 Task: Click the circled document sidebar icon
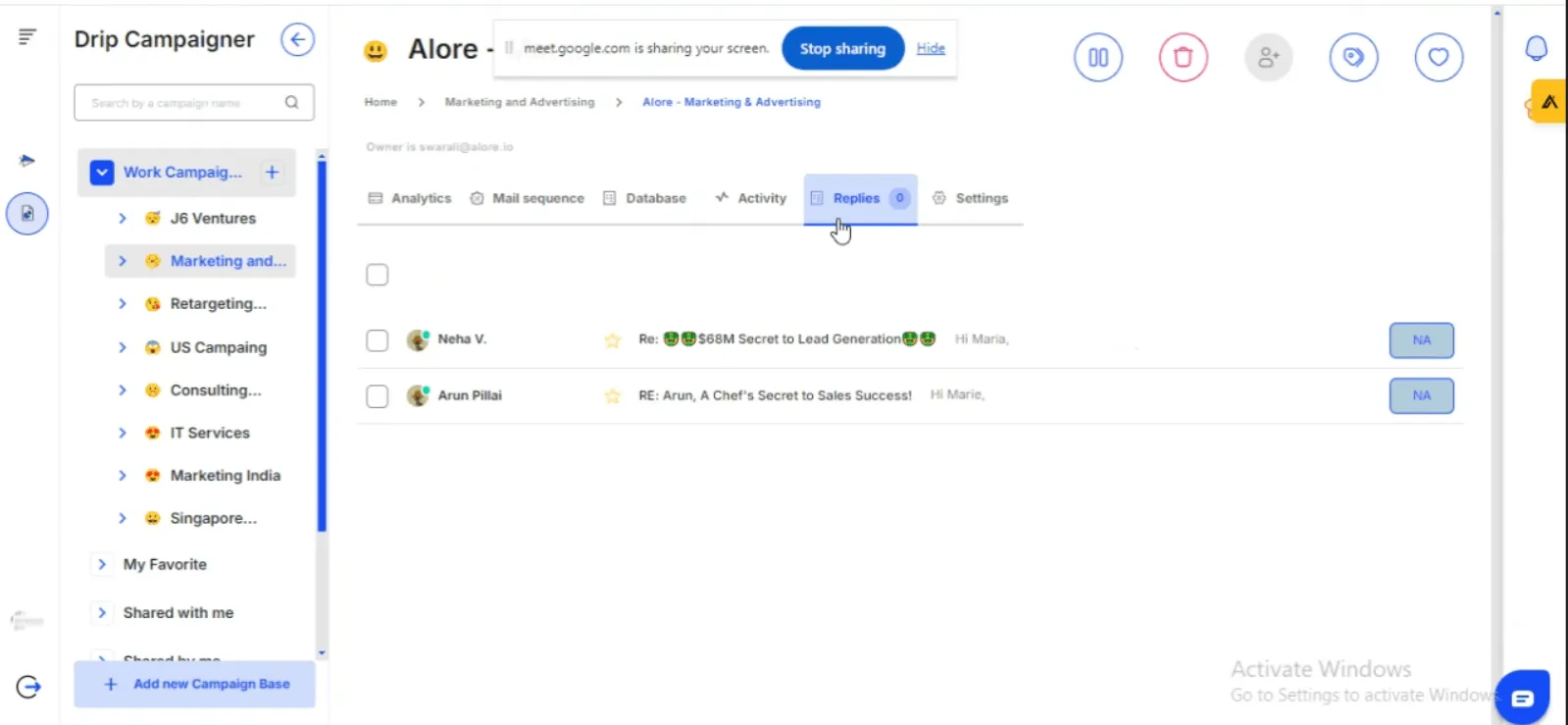[x=27, y=213]
